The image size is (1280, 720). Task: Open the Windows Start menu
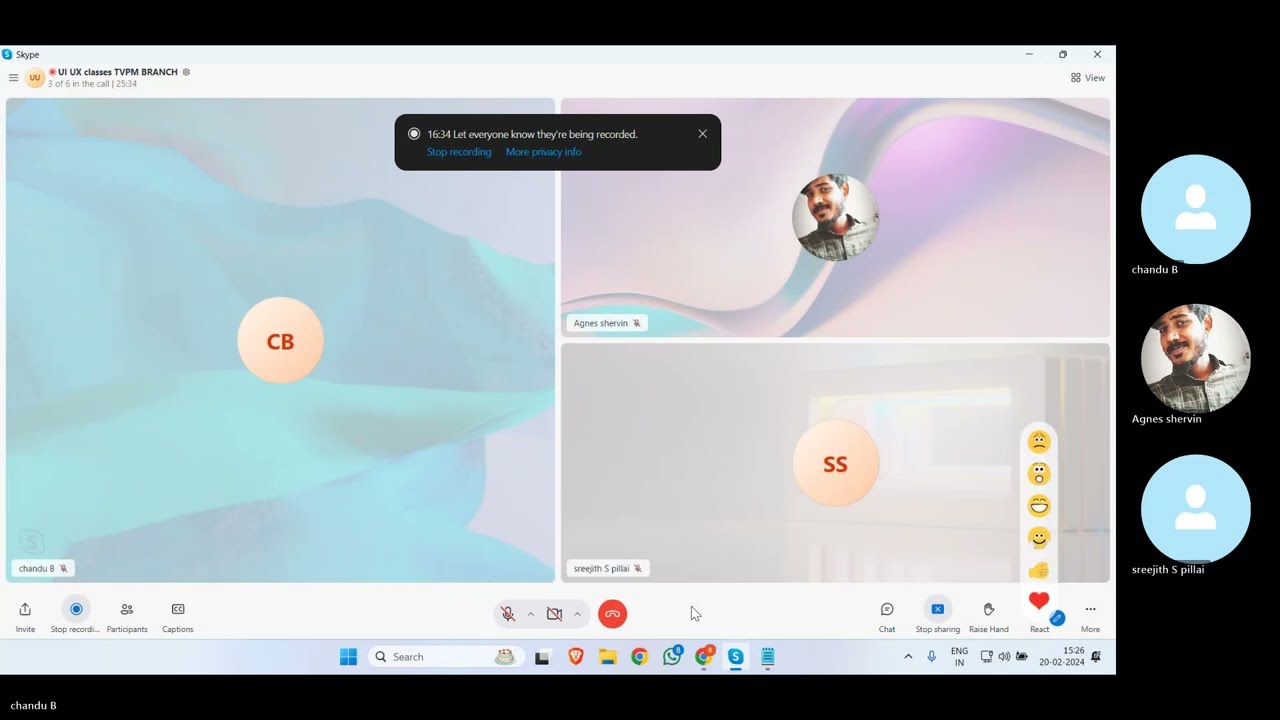point(348,657)
